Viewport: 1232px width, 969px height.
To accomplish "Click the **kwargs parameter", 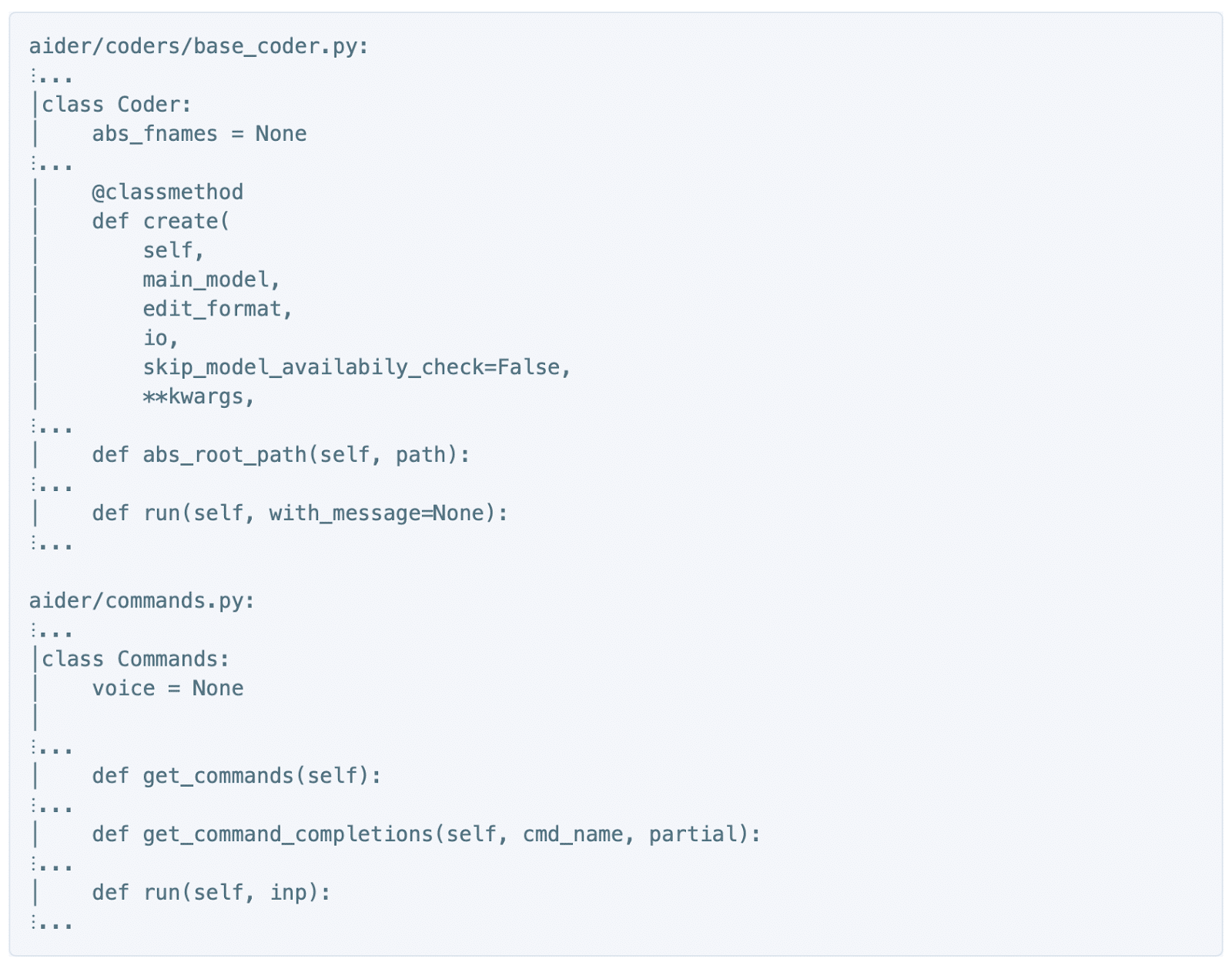I will click(x=198, y=397).
